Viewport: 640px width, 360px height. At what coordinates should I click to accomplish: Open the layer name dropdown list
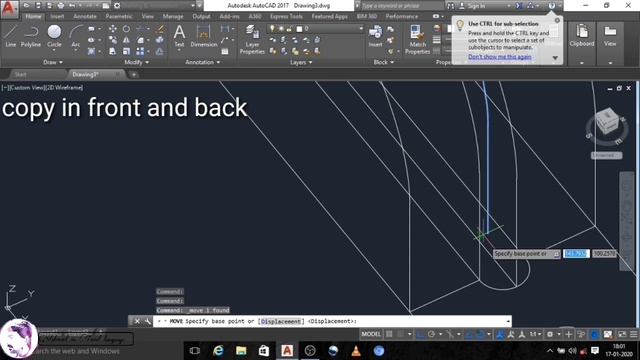[x=361, y=29]
